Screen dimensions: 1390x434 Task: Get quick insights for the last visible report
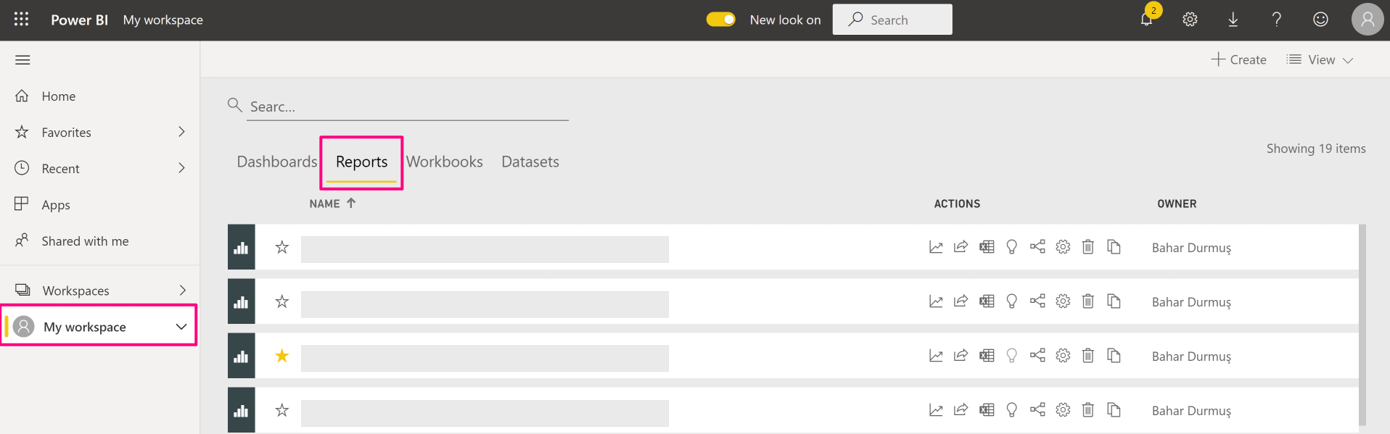click(1012, 409)
